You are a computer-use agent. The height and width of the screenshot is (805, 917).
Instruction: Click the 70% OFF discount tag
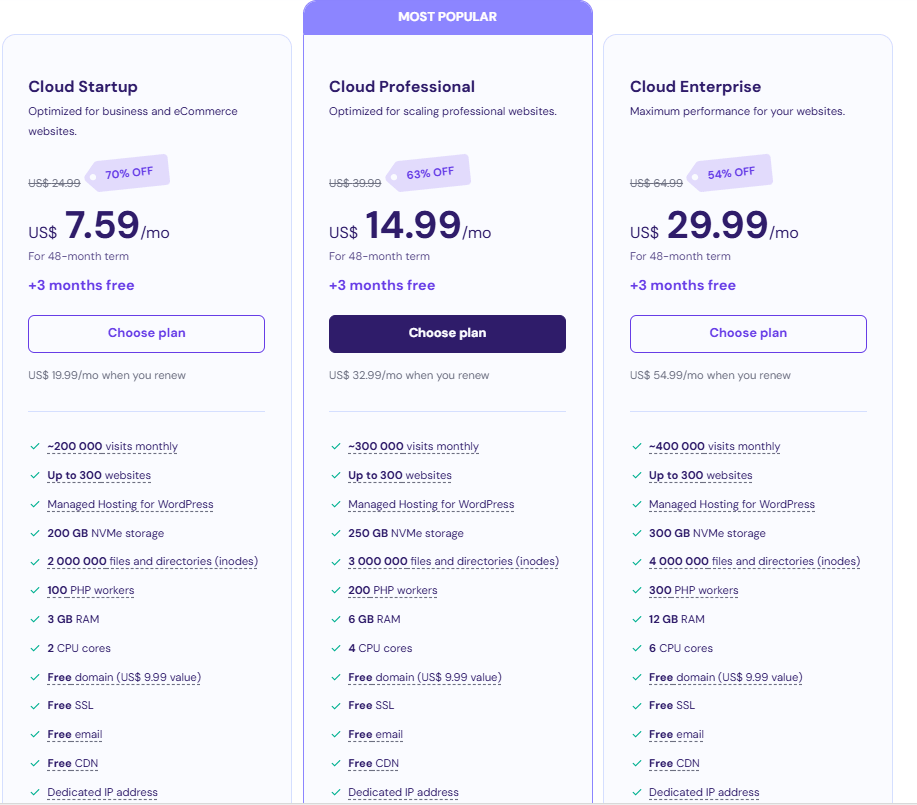pos(129,173)
